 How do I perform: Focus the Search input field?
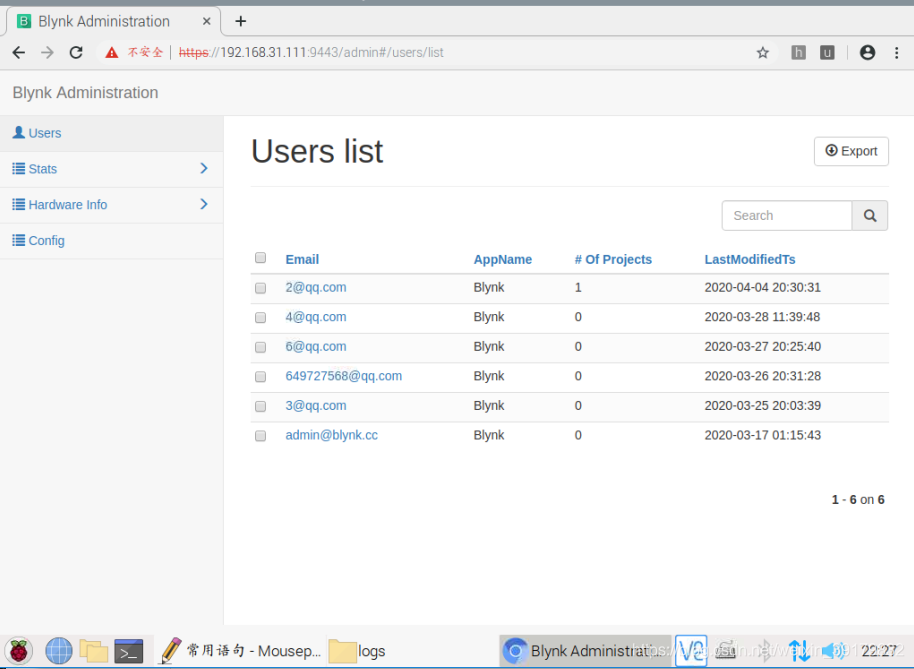coord(787,216)
